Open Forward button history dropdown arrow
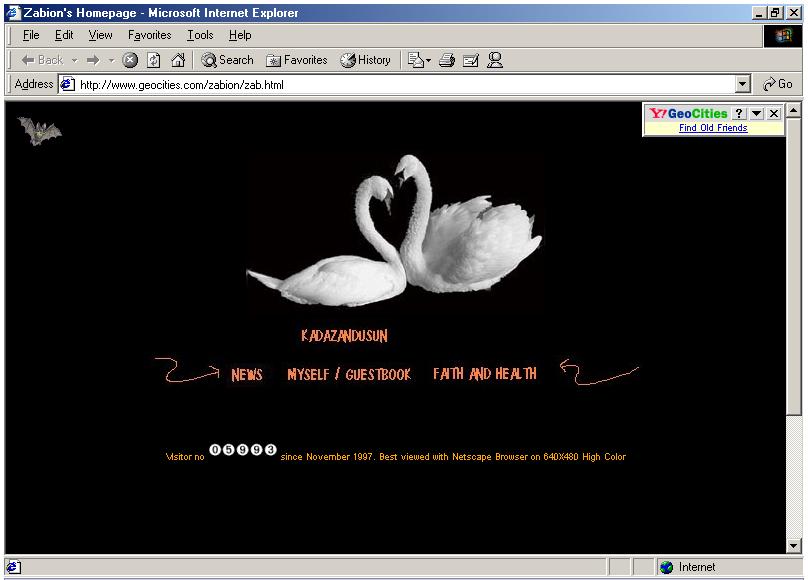Viewport: 808px width, 580px height. click(x=111, y=61)
